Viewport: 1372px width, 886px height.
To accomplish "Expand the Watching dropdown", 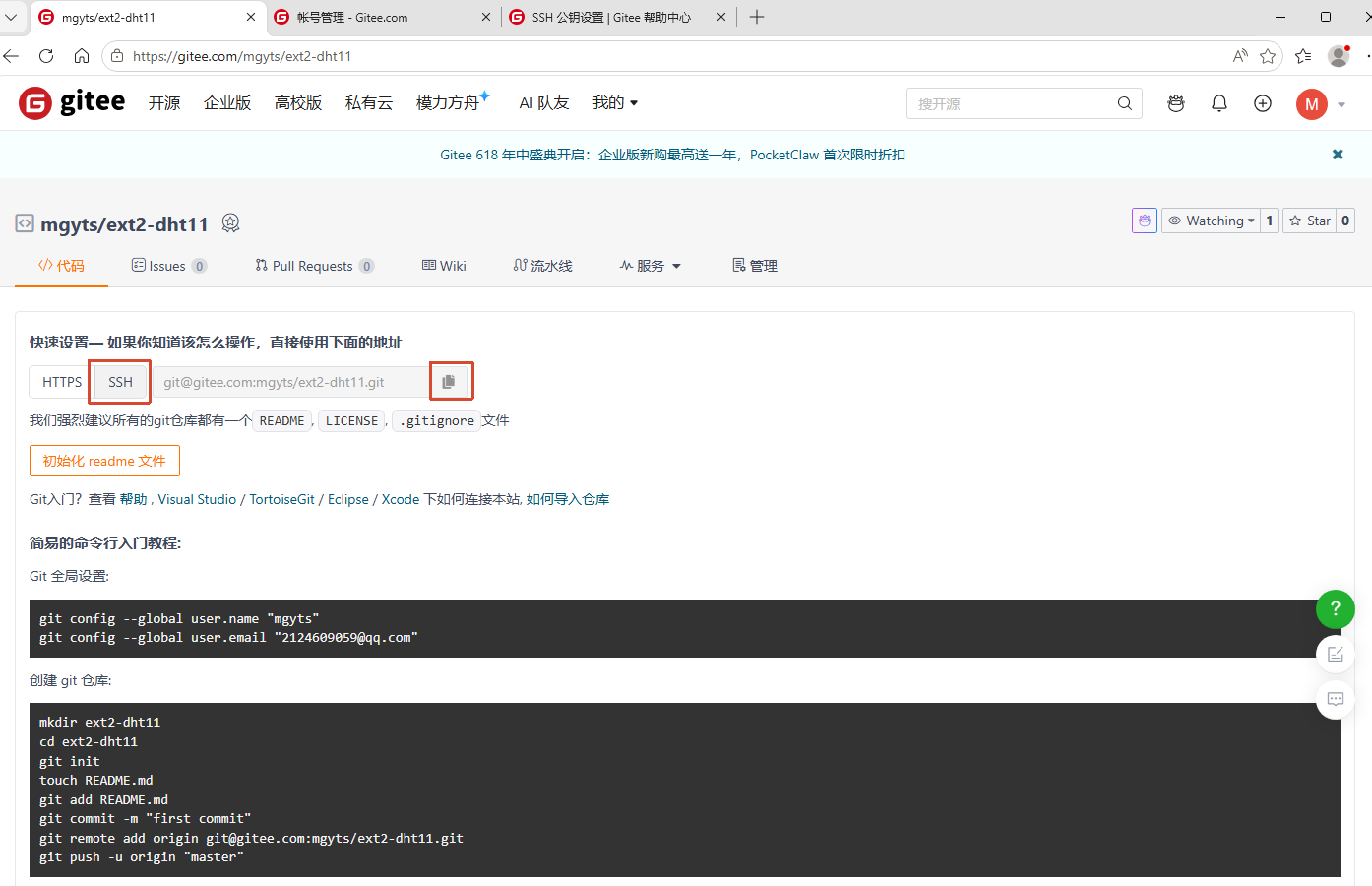I will pos(1211,221).
